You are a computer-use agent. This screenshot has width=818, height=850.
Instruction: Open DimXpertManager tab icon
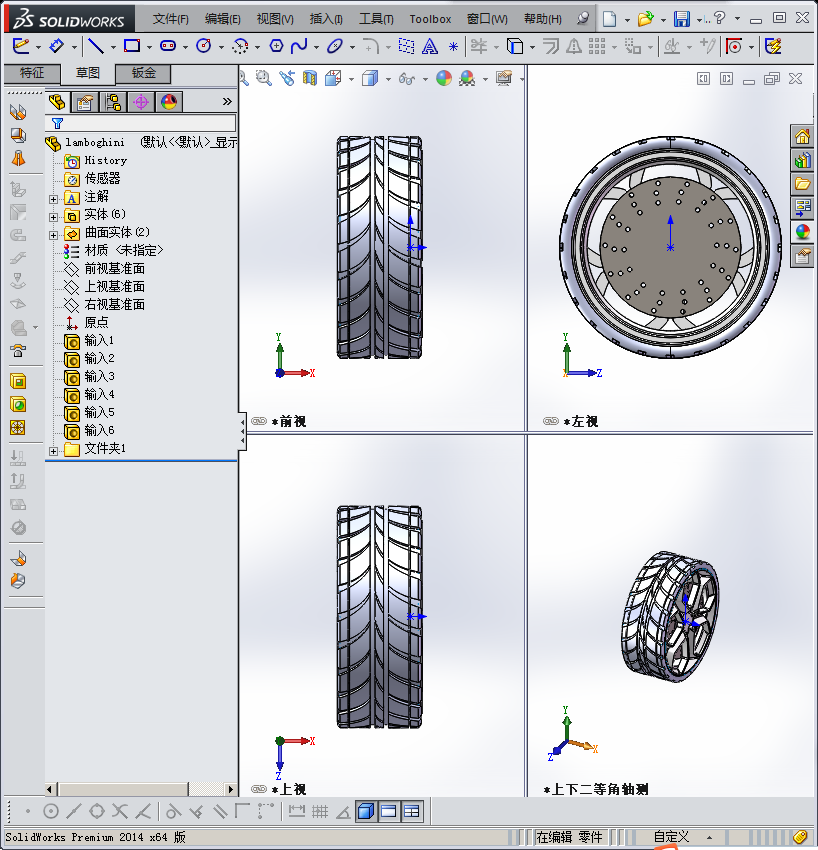(141, 102)
